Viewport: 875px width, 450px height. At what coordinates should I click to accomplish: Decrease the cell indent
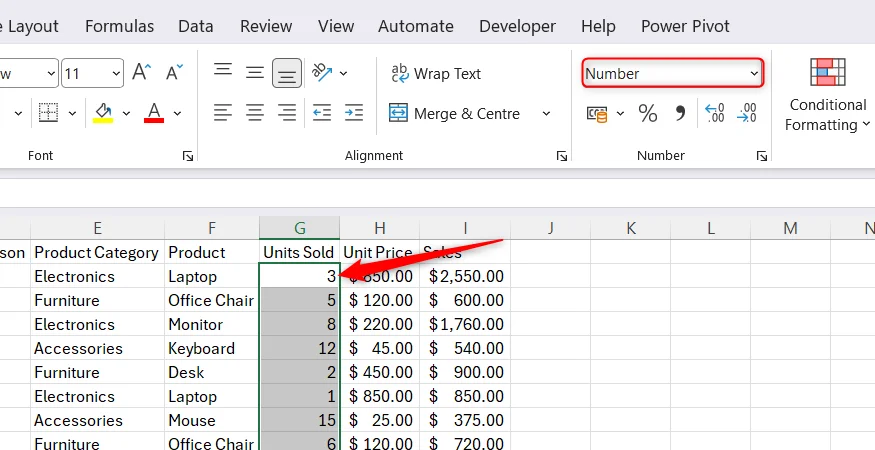point(322,113)
